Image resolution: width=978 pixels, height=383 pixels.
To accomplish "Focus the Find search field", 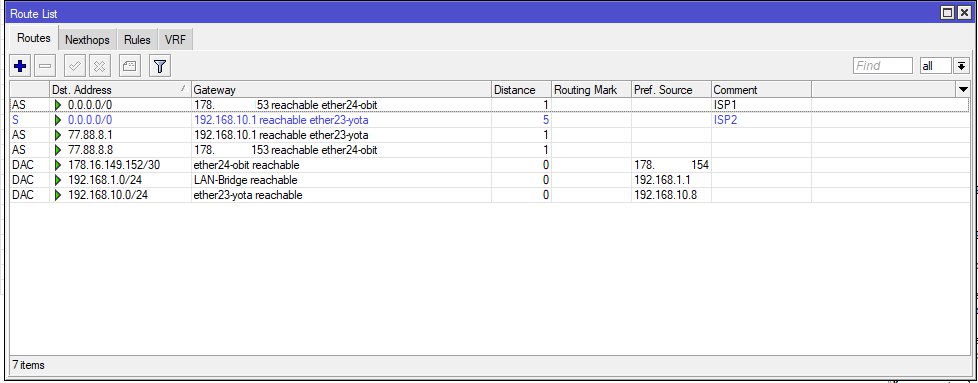I will (883, 65).
